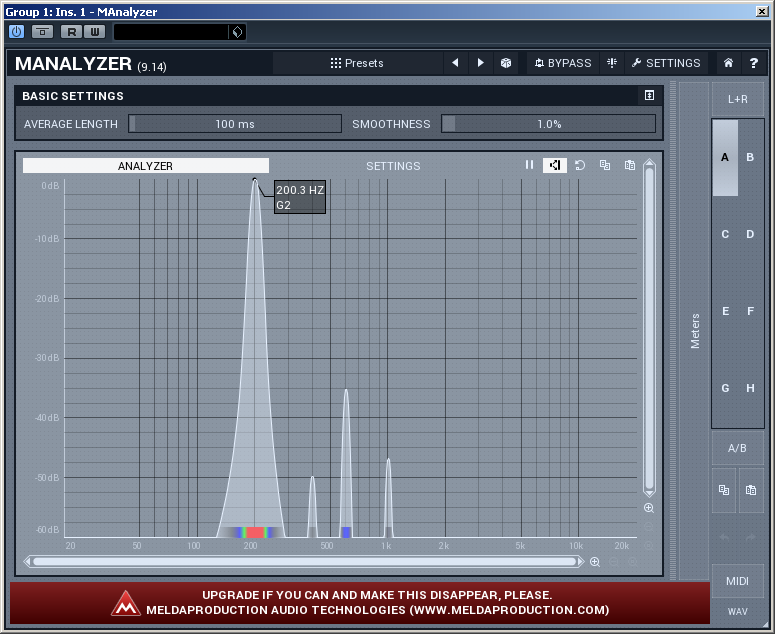Pause the analyzer display

pos(529,165)
